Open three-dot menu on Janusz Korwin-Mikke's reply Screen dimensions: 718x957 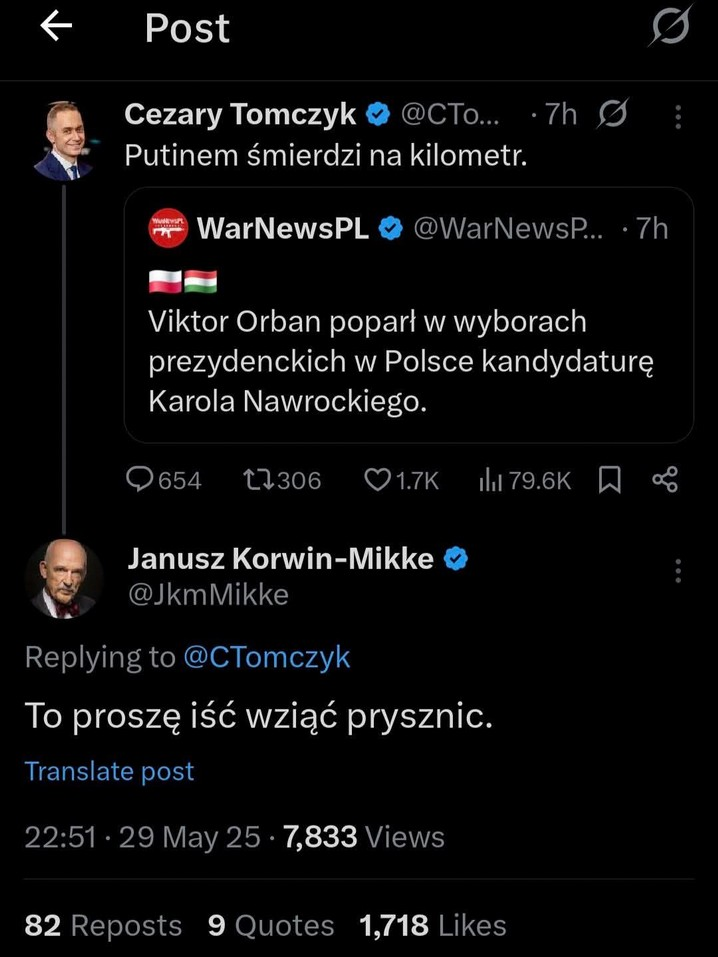pyautogui.click(x=678, y=571)
